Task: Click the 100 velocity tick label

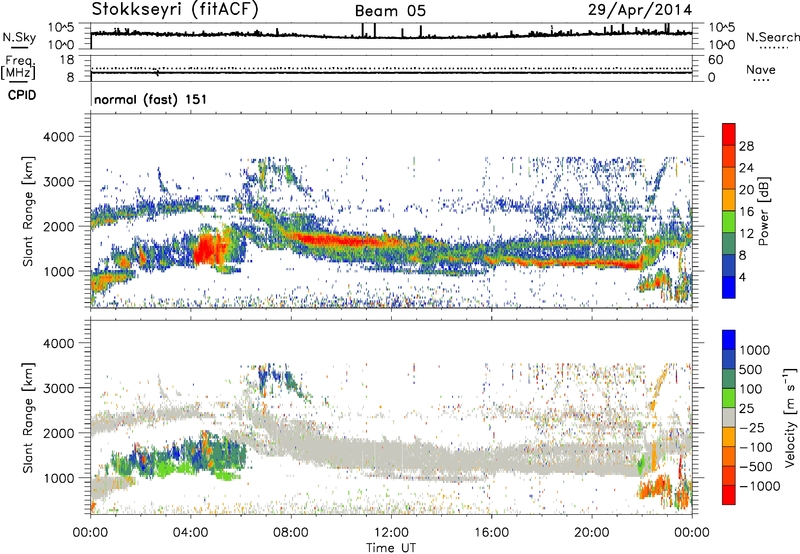Action: 751,389
